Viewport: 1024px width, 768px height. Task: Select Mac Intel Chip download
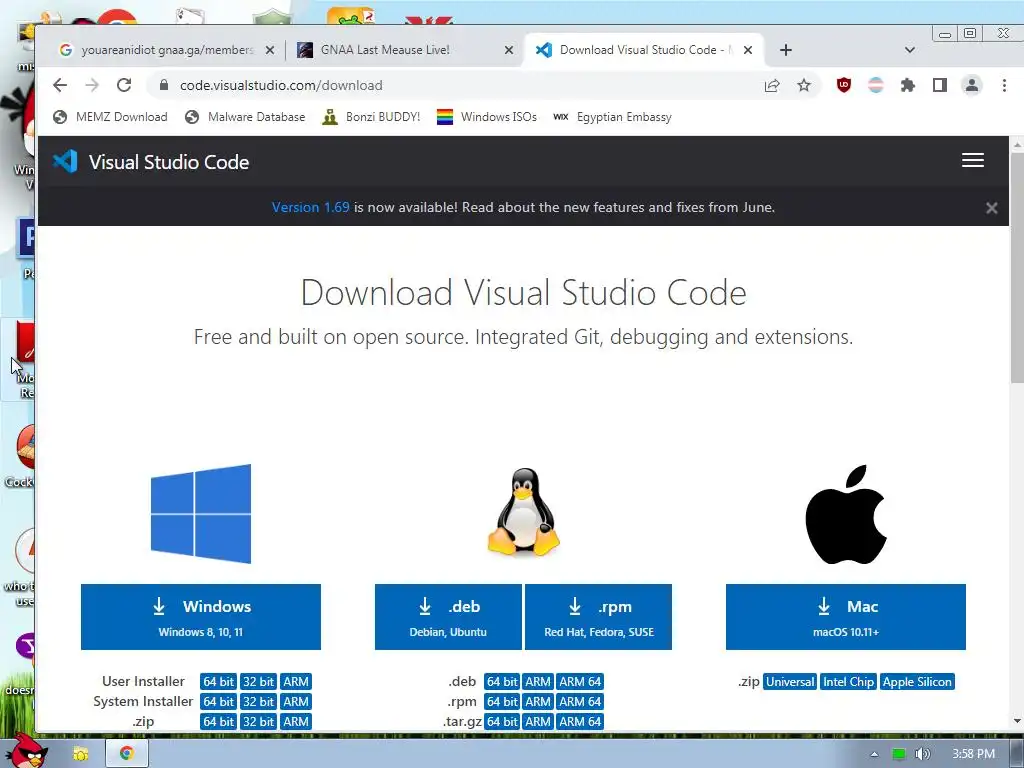[x=848, y=682]
